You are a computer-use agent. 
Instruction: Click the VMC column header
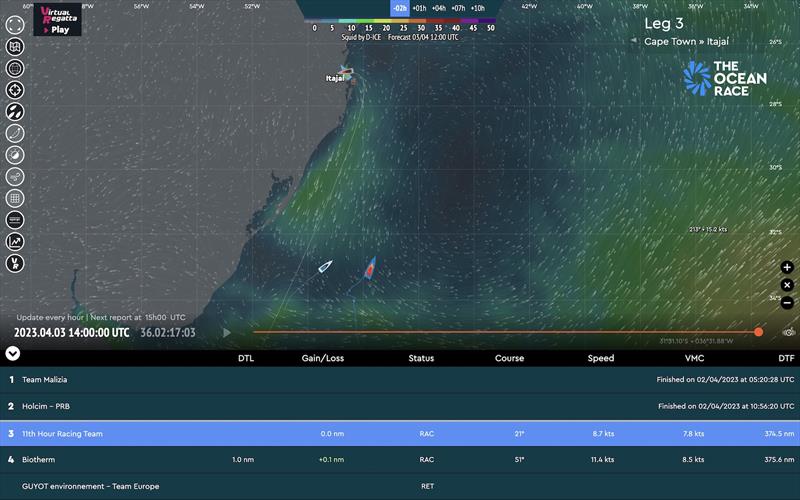[x=694, y=358]
